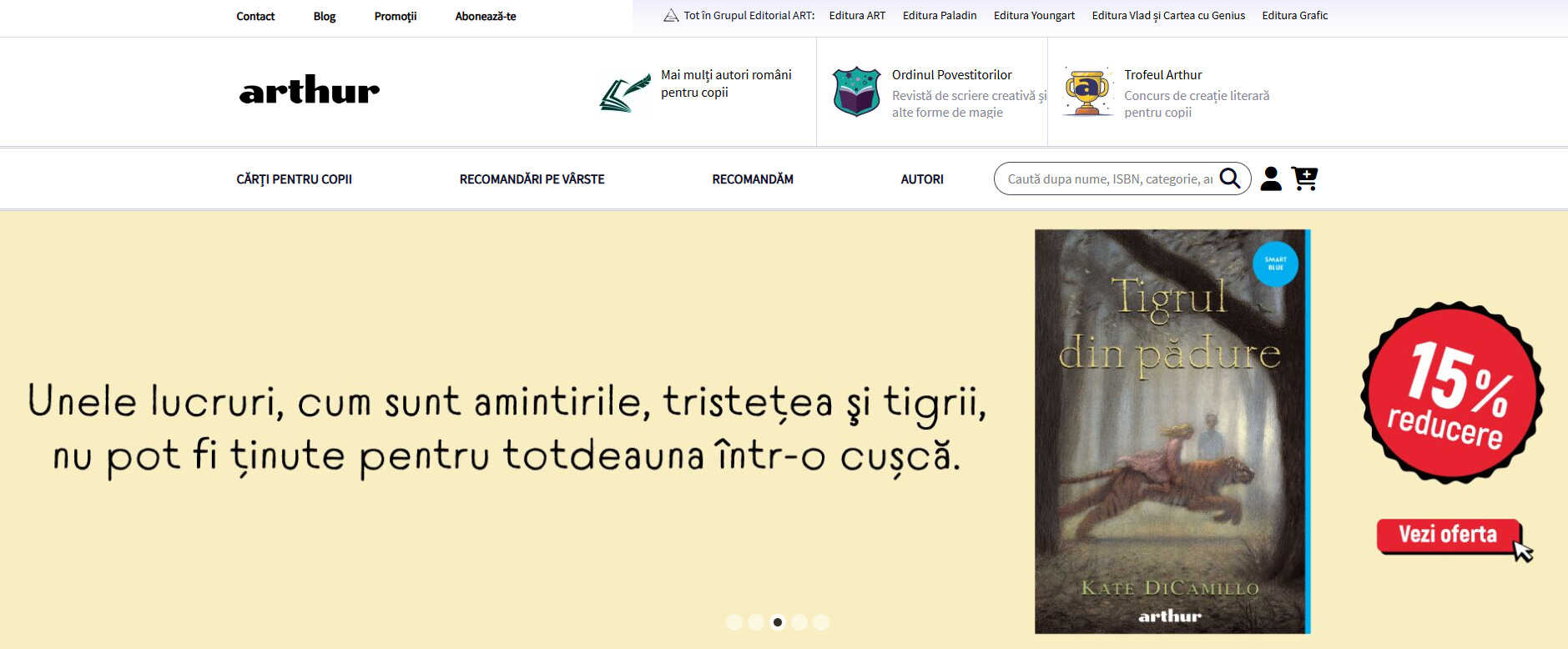
Task: Select the first carousel slide dot
Action: tap(734, 622)
